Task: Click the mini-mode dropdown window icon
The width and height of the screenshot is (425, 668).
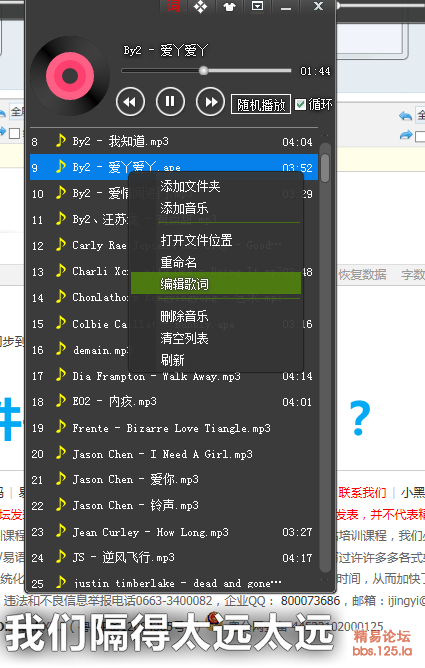Action: coord(257,6)
